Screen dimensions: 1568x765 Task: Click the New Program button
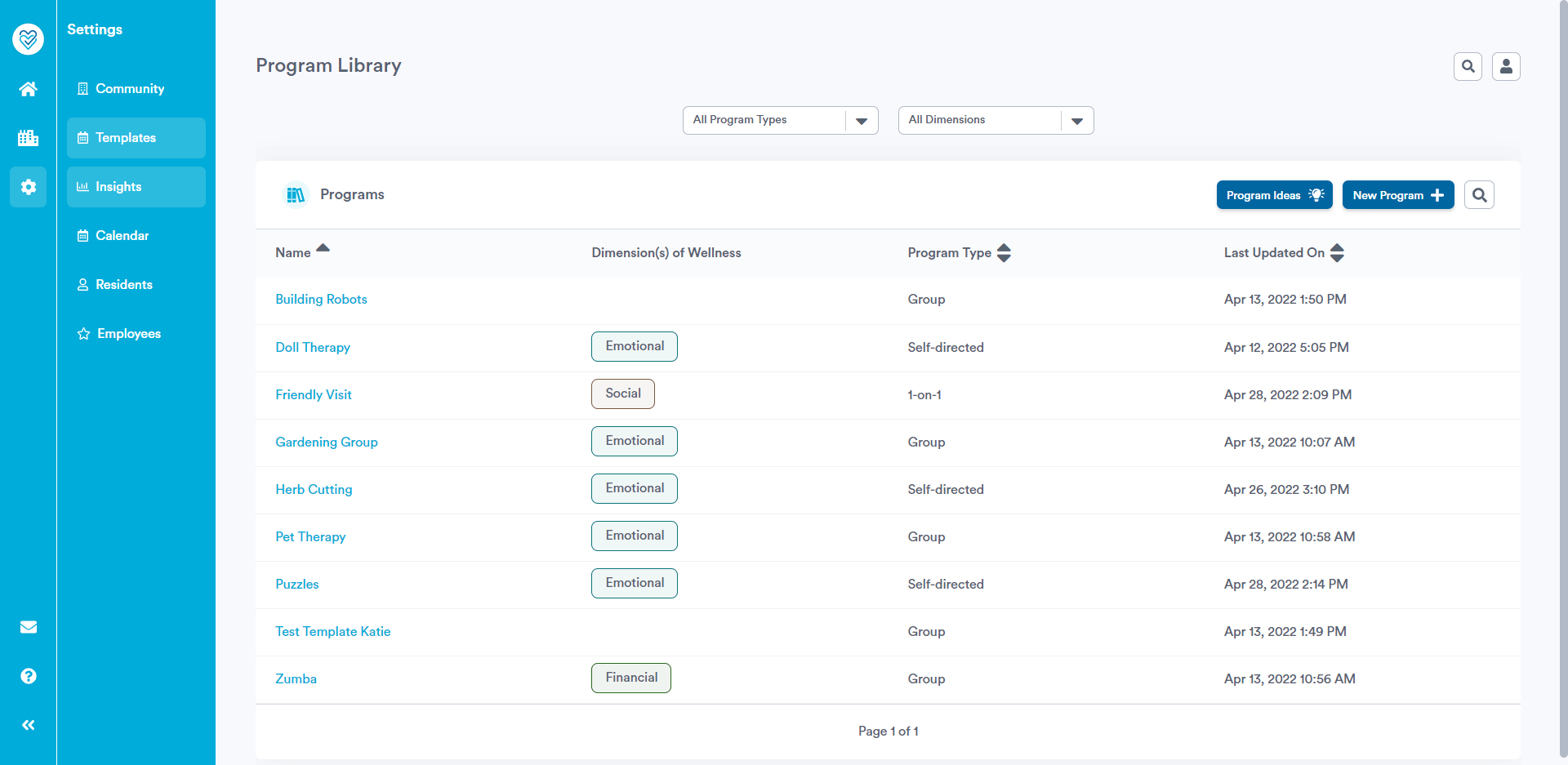[1397, 195]
